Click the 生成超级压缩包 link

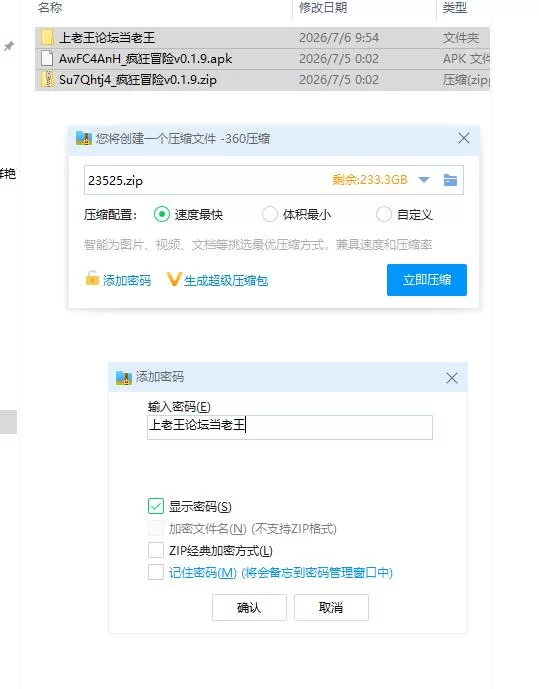pyautogui.click(x=226, y=280)
